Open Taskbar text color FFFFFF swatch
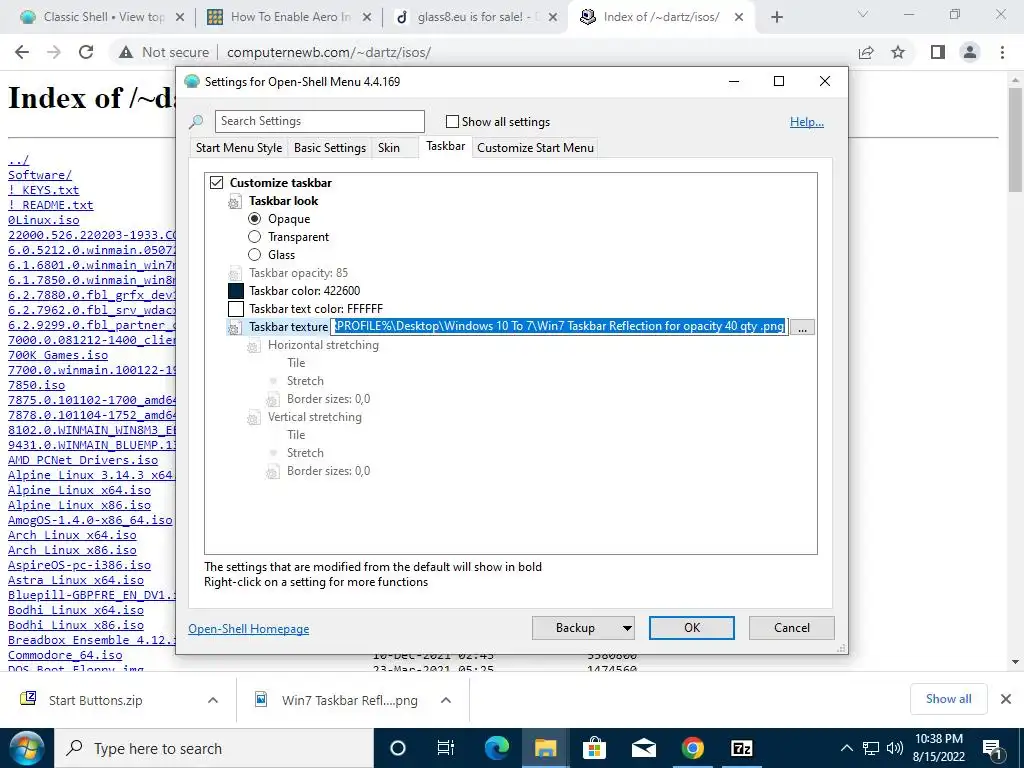This screenshot has width=1024, height=768. click(236, 309)
